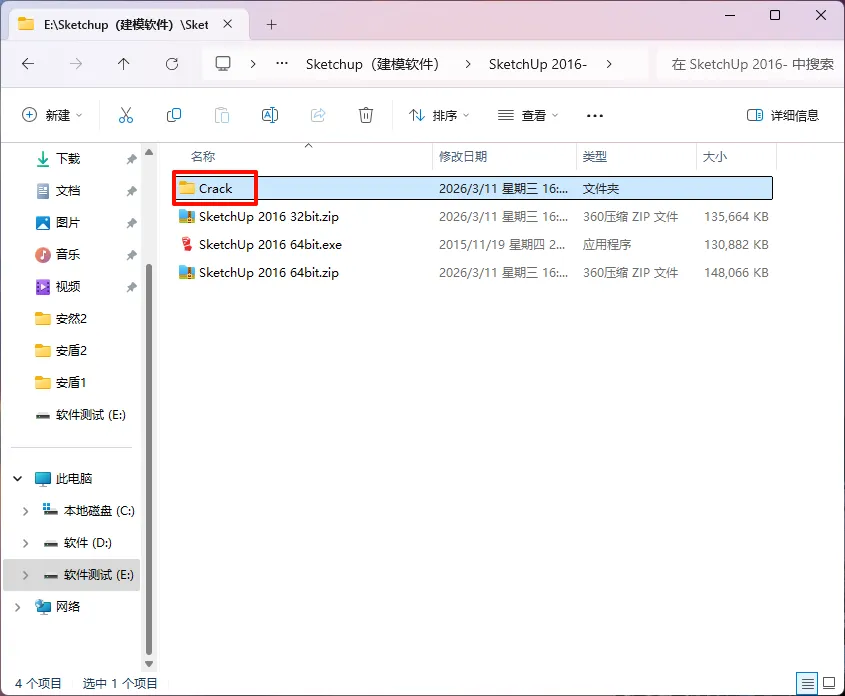
Task: Select SketchUp 2016 32bit.zip file
Action: click(x=268, y=217)
